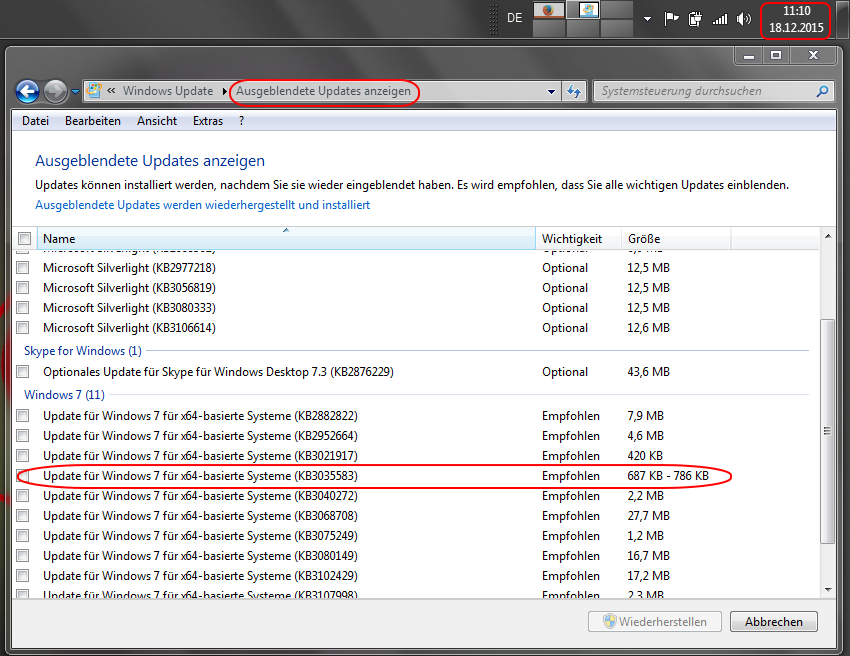The image size is (850, 656).
Task: Open the Action Center flag icon
Action: (x=672, y=18)
